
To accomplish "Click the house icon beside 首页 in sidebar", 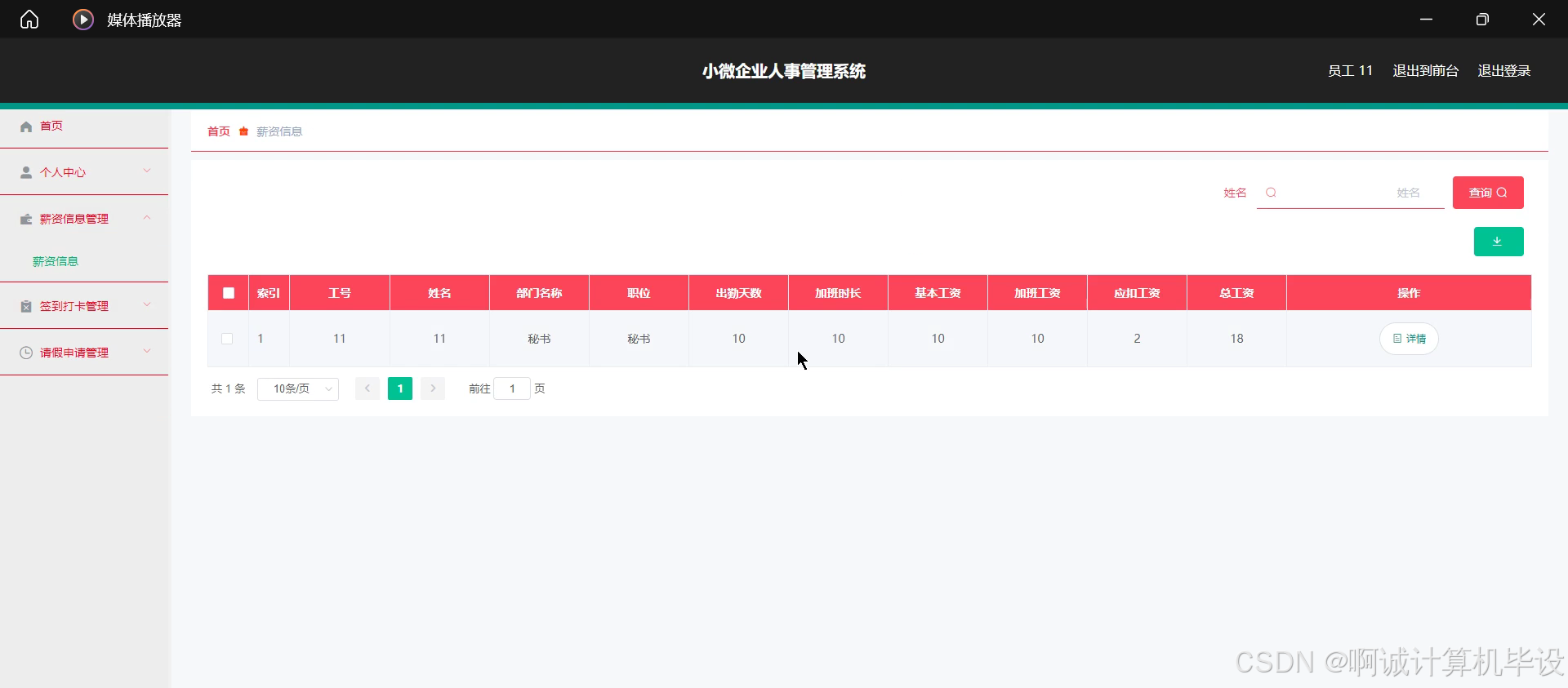I will click(26, 127).
